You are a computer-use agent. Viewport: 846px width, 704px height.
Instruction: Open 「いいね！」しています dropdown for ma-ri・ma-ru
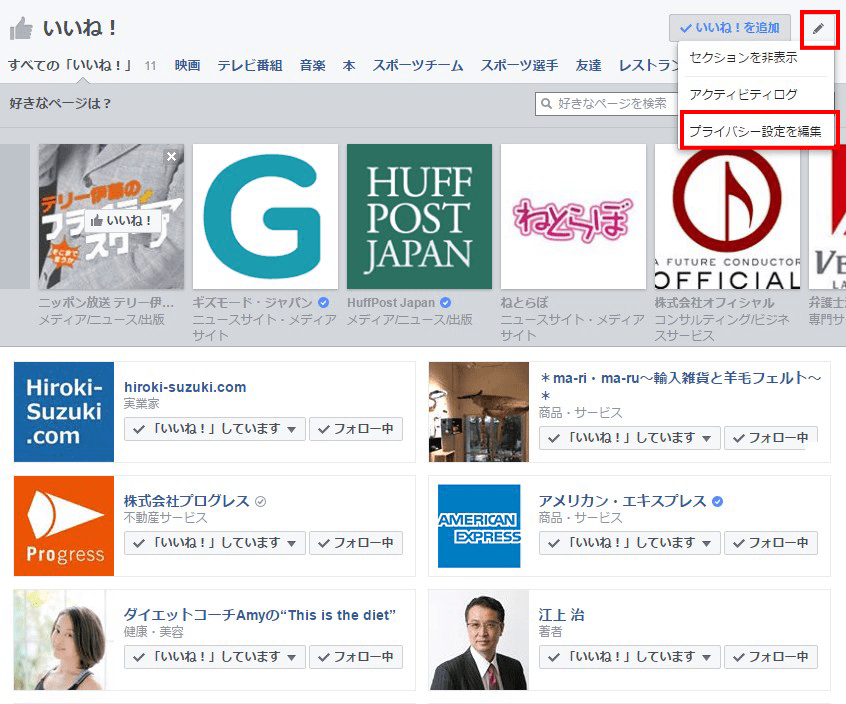[x=630, y=438]
